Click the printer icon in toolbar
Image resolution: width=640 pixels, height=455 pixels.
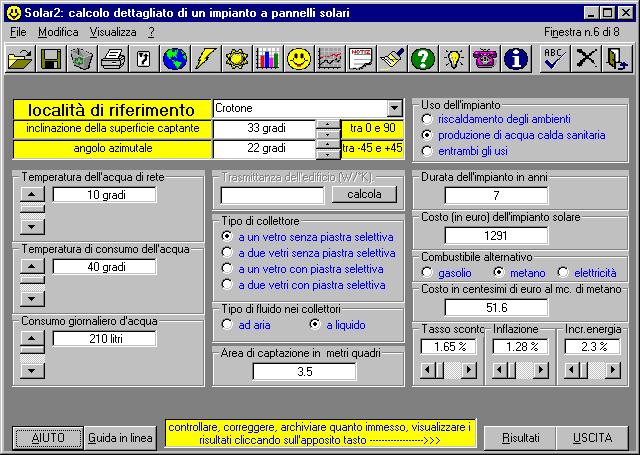(x=113, y=59)
